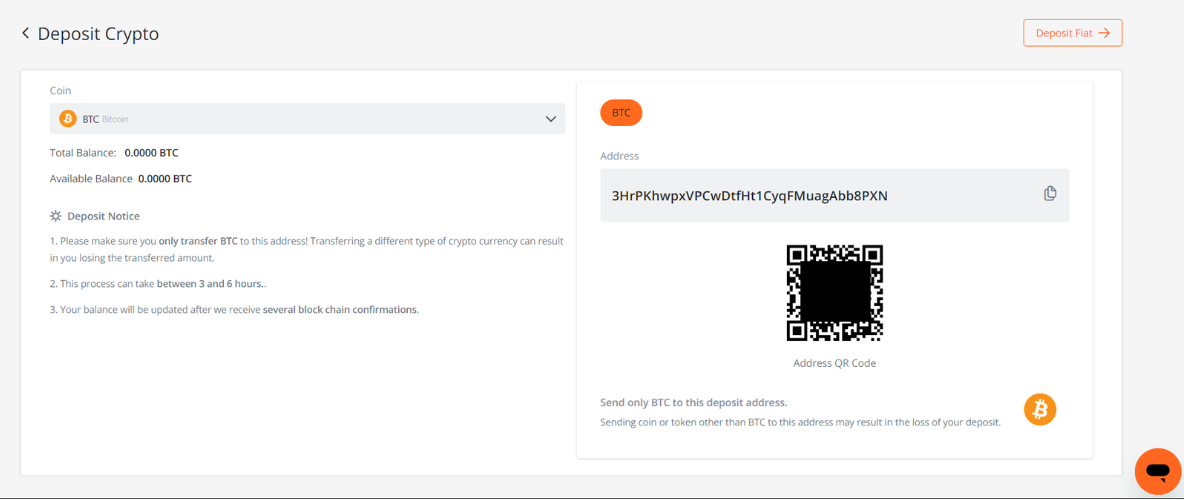
Task: Click the Deposit Fiat button
Action: (x=1072, y=33)
